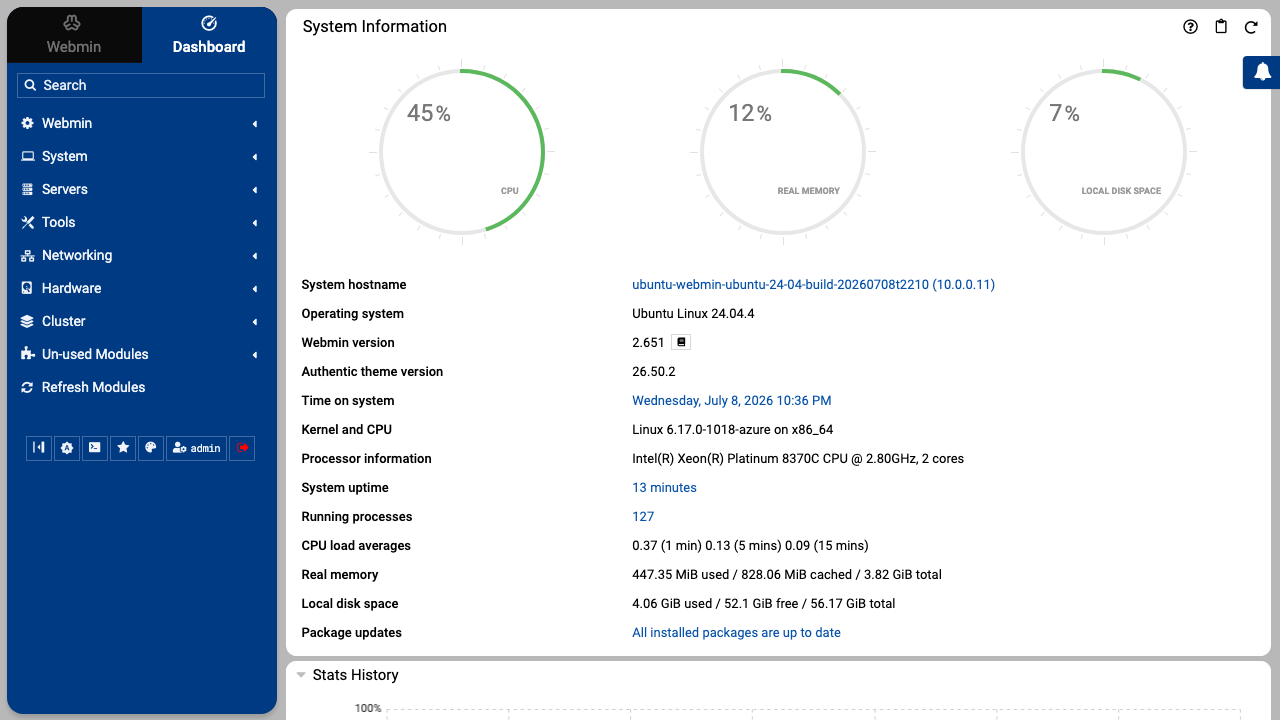Switch to the Dashboard tab

[209, 35]
